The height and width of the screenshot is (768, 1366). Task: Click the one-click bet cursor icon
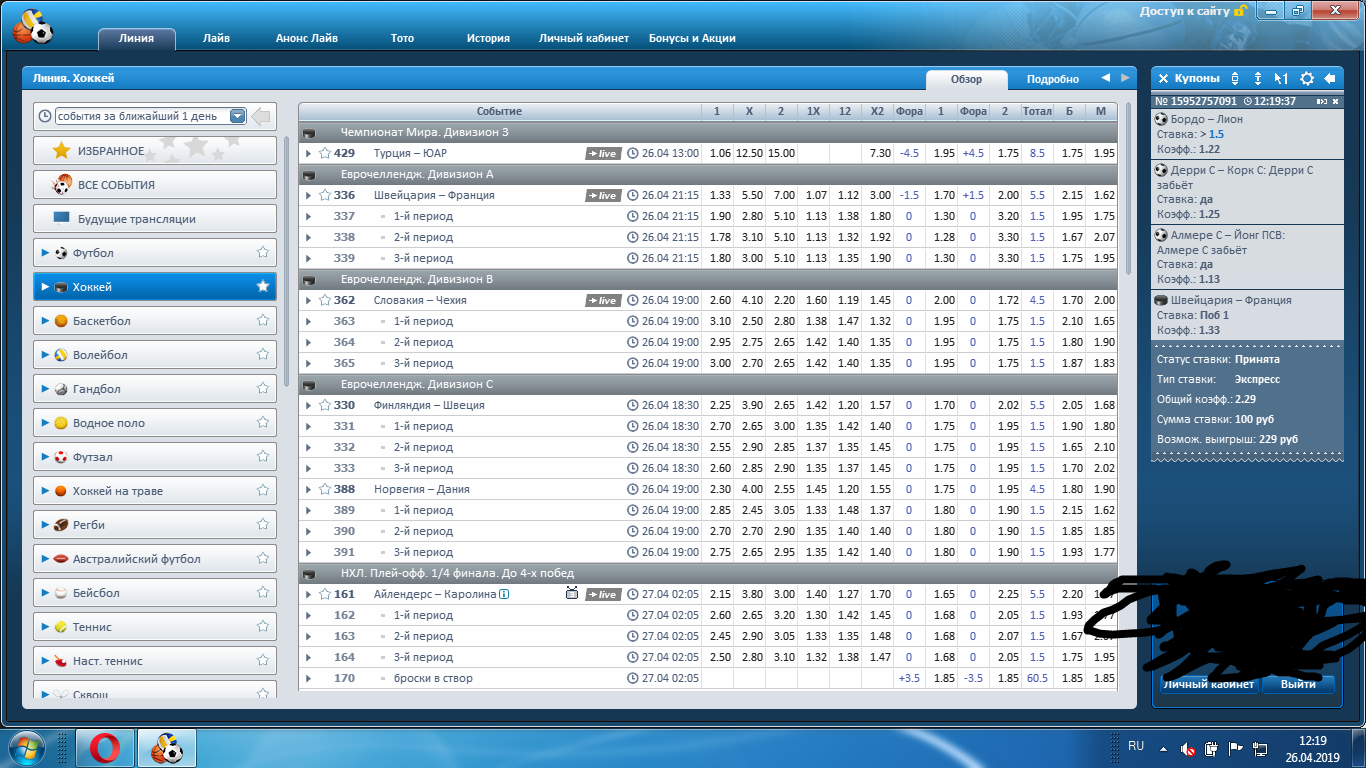pyautogui.click(x=1281, y=78)
